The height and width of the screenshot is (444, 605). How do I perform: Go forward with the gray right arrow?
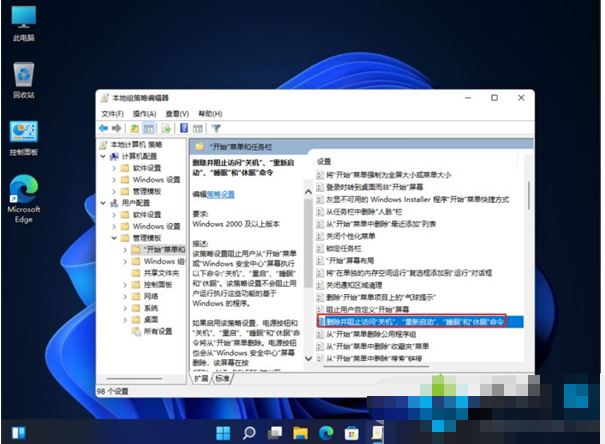(x=116, y=128)
